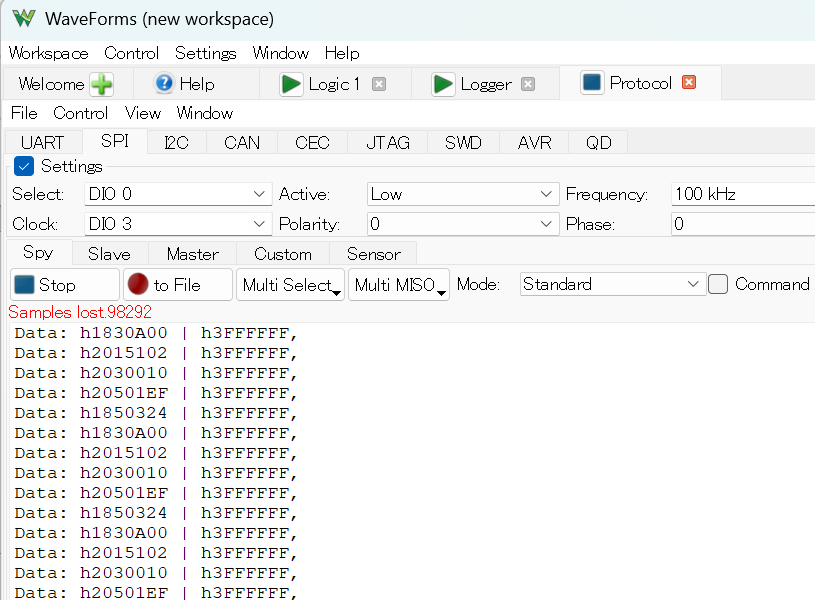Click the blue stop icon on Protocol tab
The height and width of the screenshot is (600, 815).
pyautogui.click(x=592, y=82)
